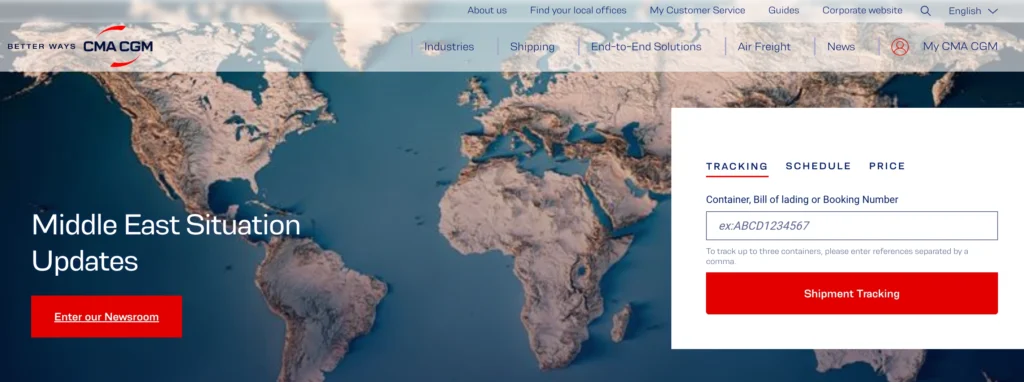Click the My CMA CGM user icon
Screen dimensions: 1024x382
pyautogui.click(x=900, y=47)
